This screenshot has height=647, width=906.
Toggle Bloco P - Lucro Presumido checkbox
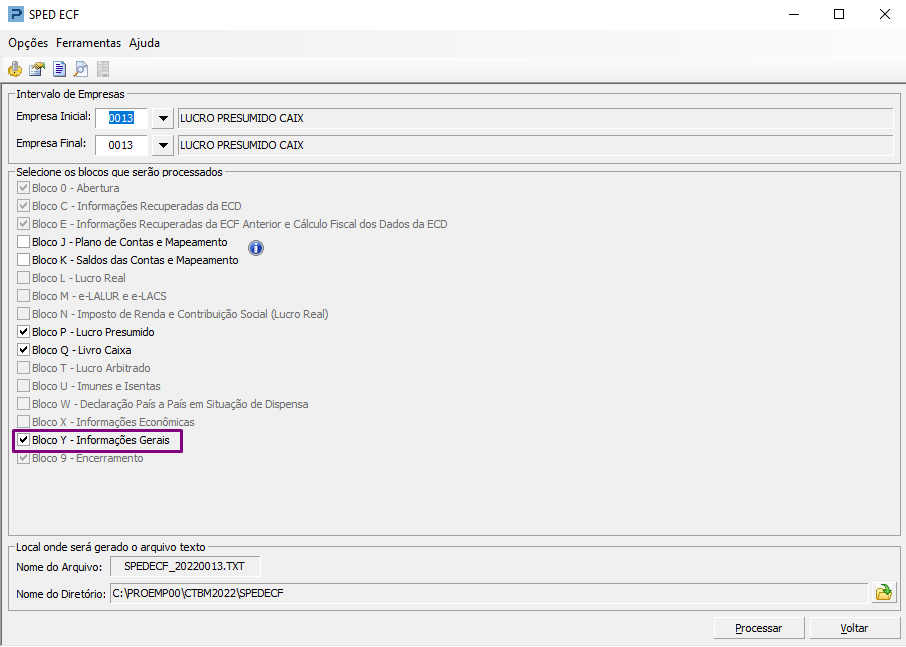23,332
